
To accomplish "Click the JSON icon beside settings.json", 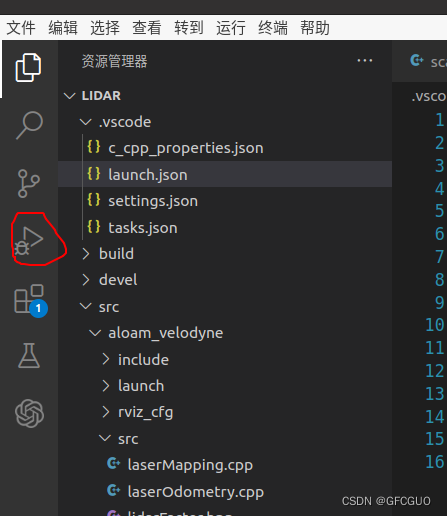I will coord(94,200).
